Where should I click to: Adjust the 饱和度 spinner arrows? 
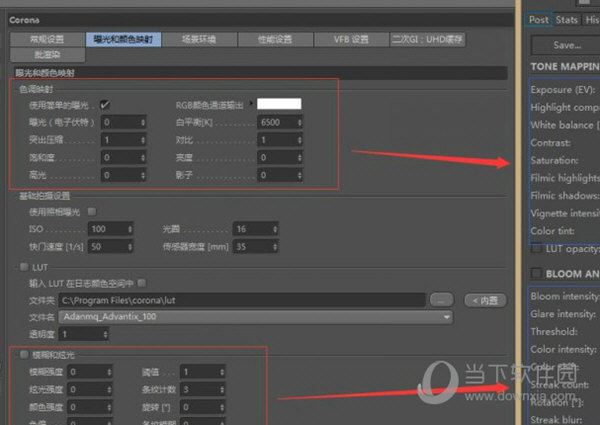pyautogui.click(x=143, y=158)
